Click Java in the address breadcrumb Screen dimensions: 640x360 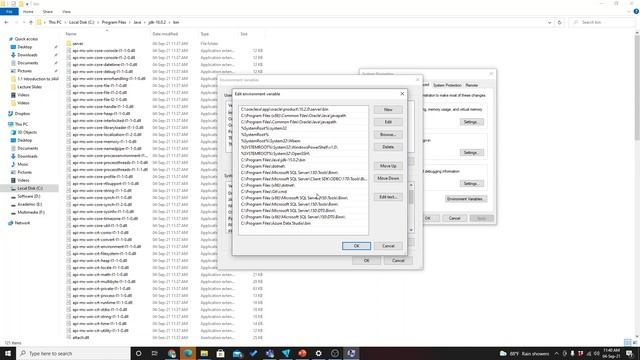pyautogui.click(x=138, y=22)
